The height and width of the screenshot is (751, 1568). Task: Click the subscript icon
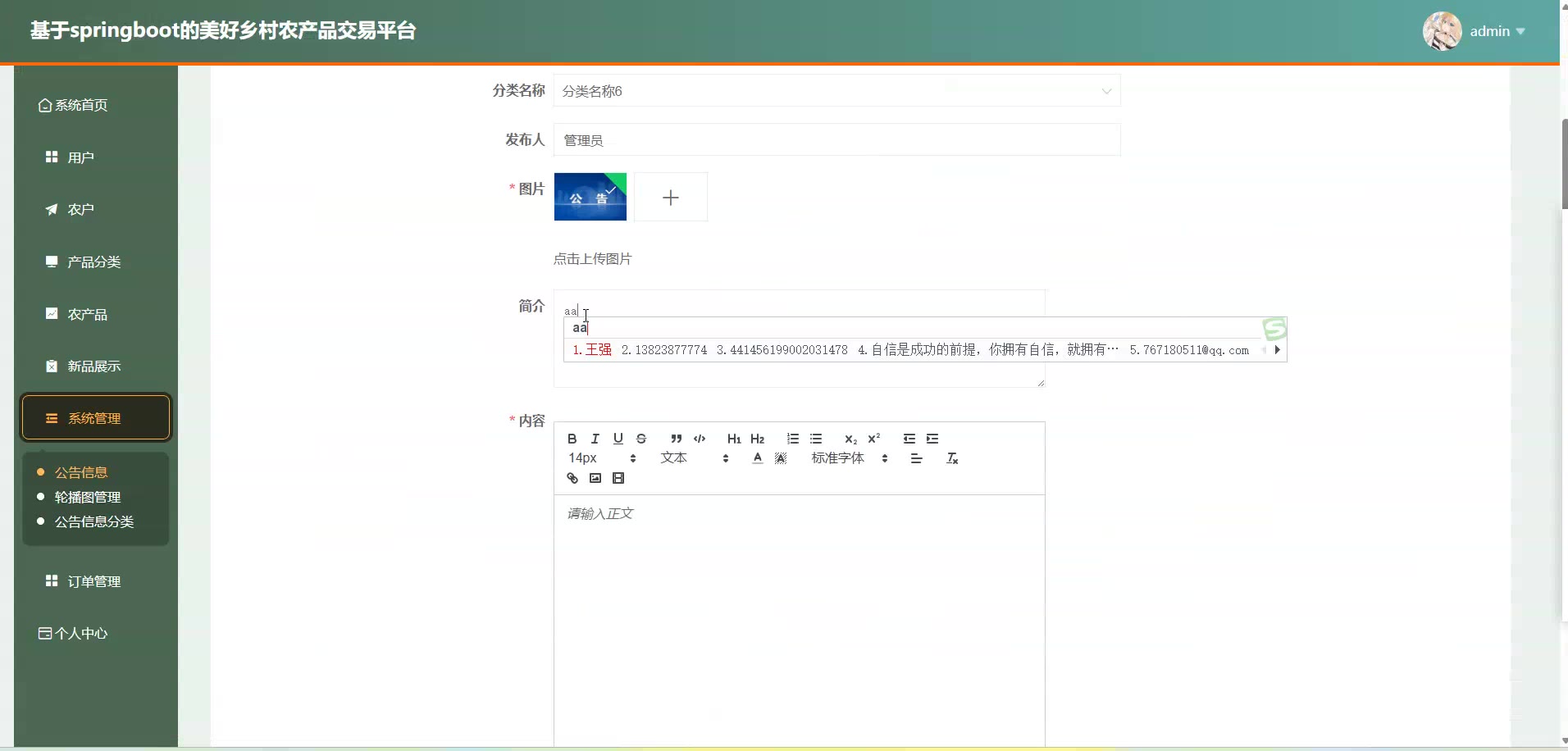[850, 439]
